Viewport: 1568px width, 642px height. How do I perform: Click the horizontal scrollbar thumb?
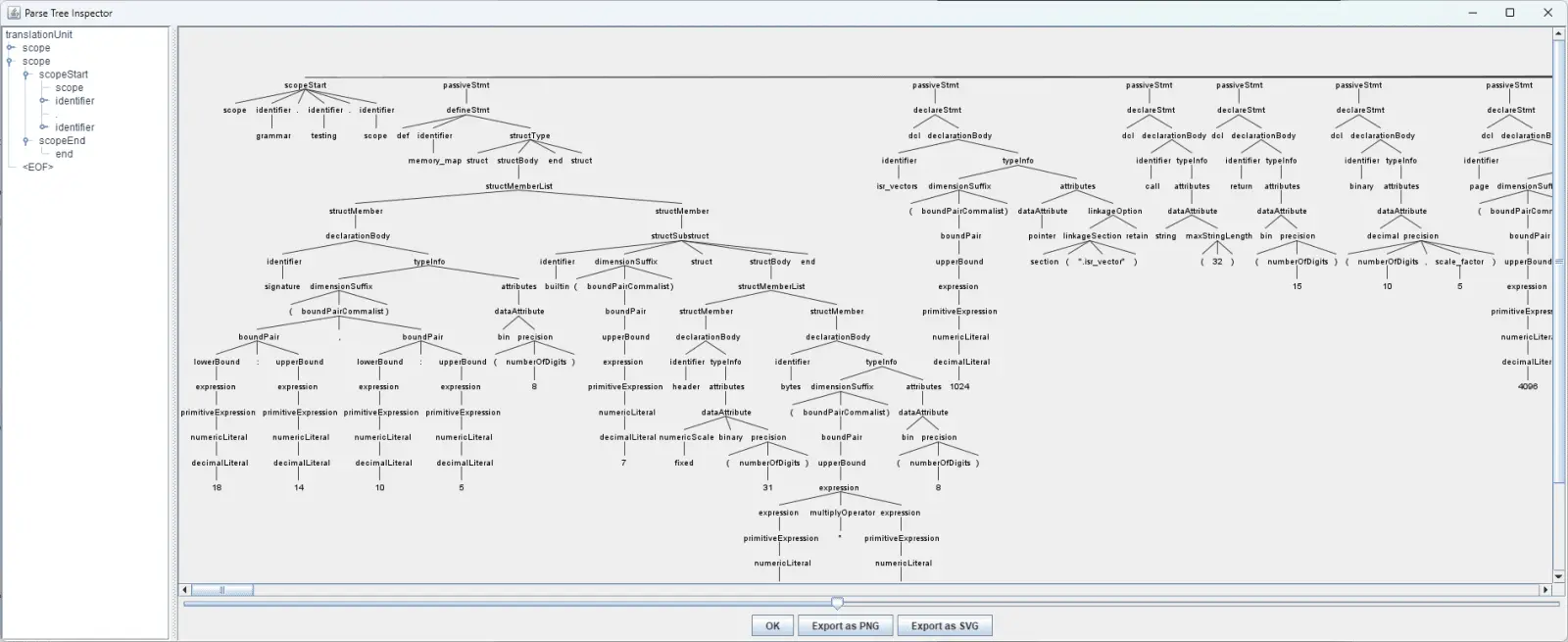click(x=222, y=590)
